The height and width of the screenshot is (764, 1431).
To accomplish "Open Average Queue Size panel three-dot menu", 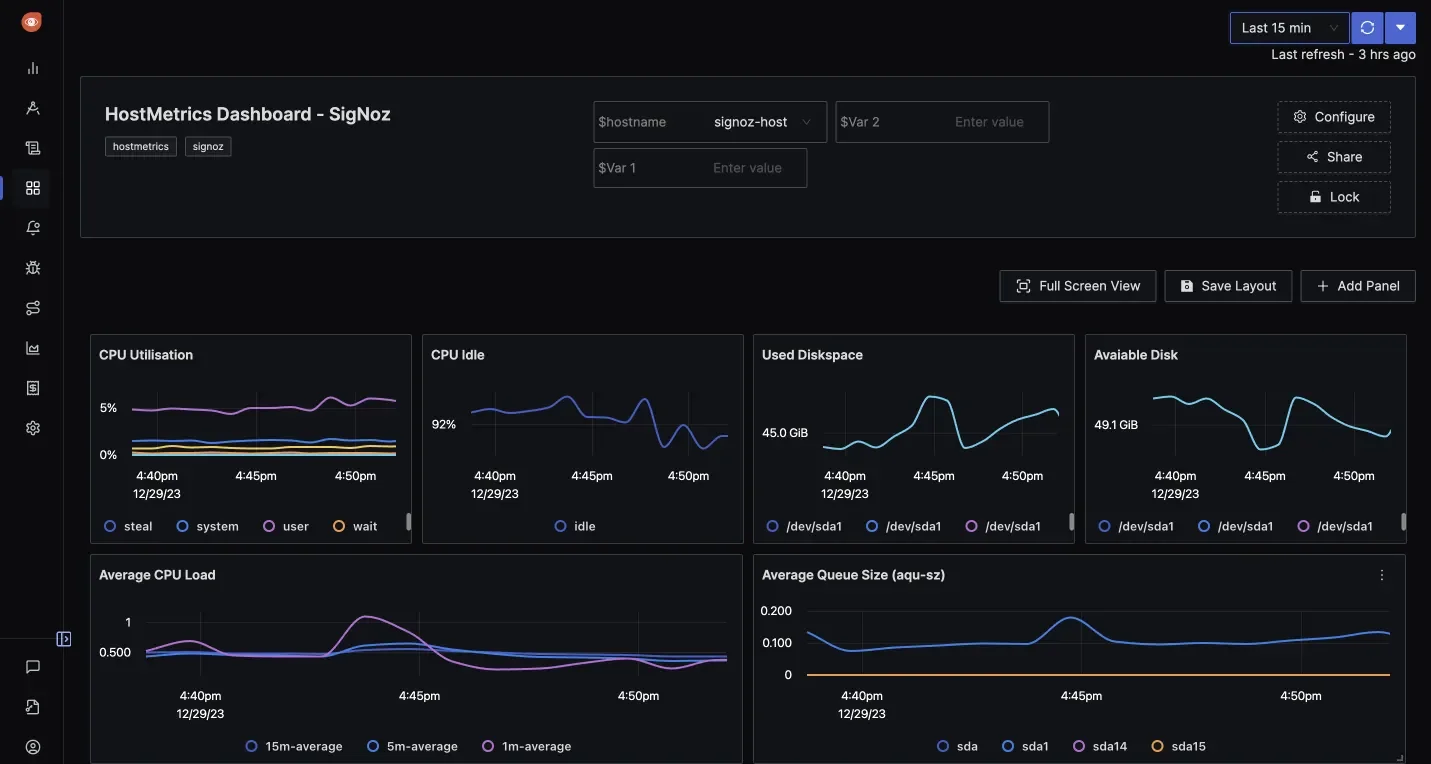I will click(1382, 575).
